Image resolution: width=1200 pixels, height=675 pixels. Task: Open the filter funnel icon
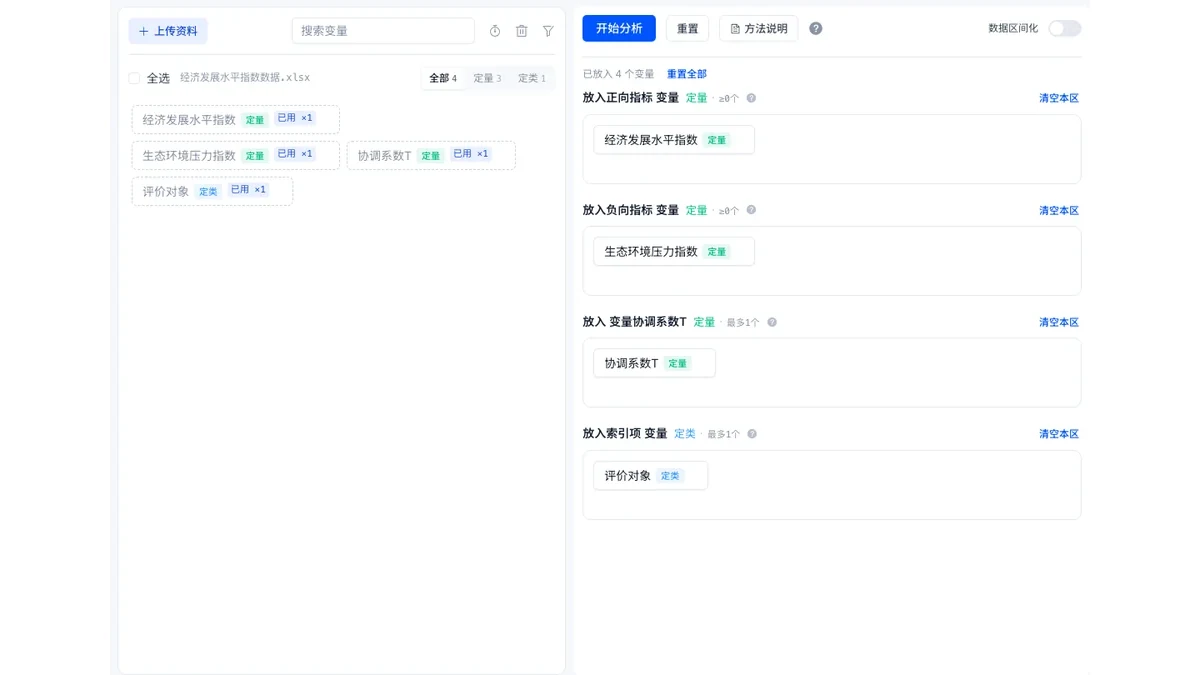548,31
